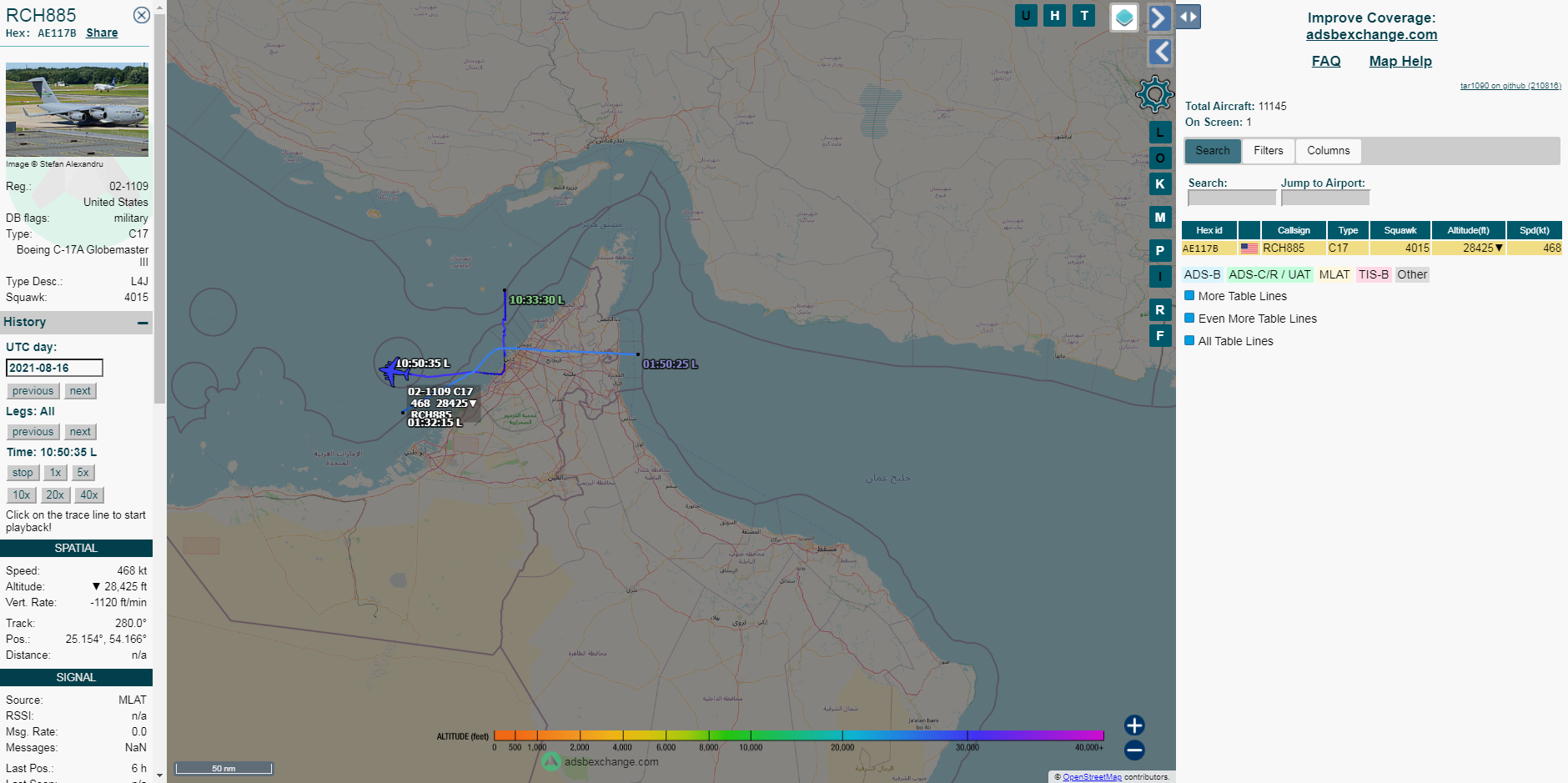Focus the Jump to Airport field
This screenshot has width=1568, height=783.
coord(1325,198)
